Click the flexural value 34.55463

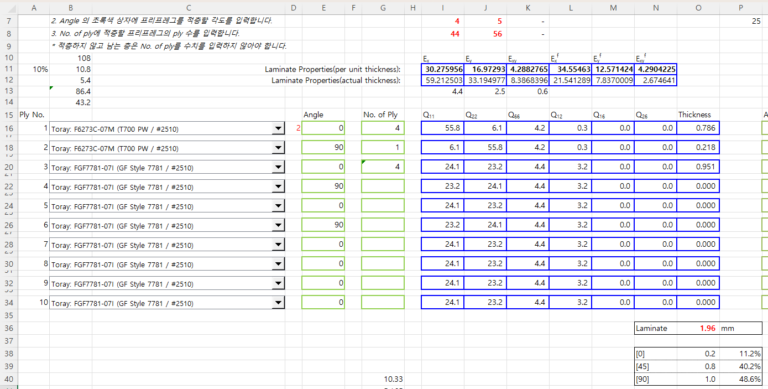point(571,70)
